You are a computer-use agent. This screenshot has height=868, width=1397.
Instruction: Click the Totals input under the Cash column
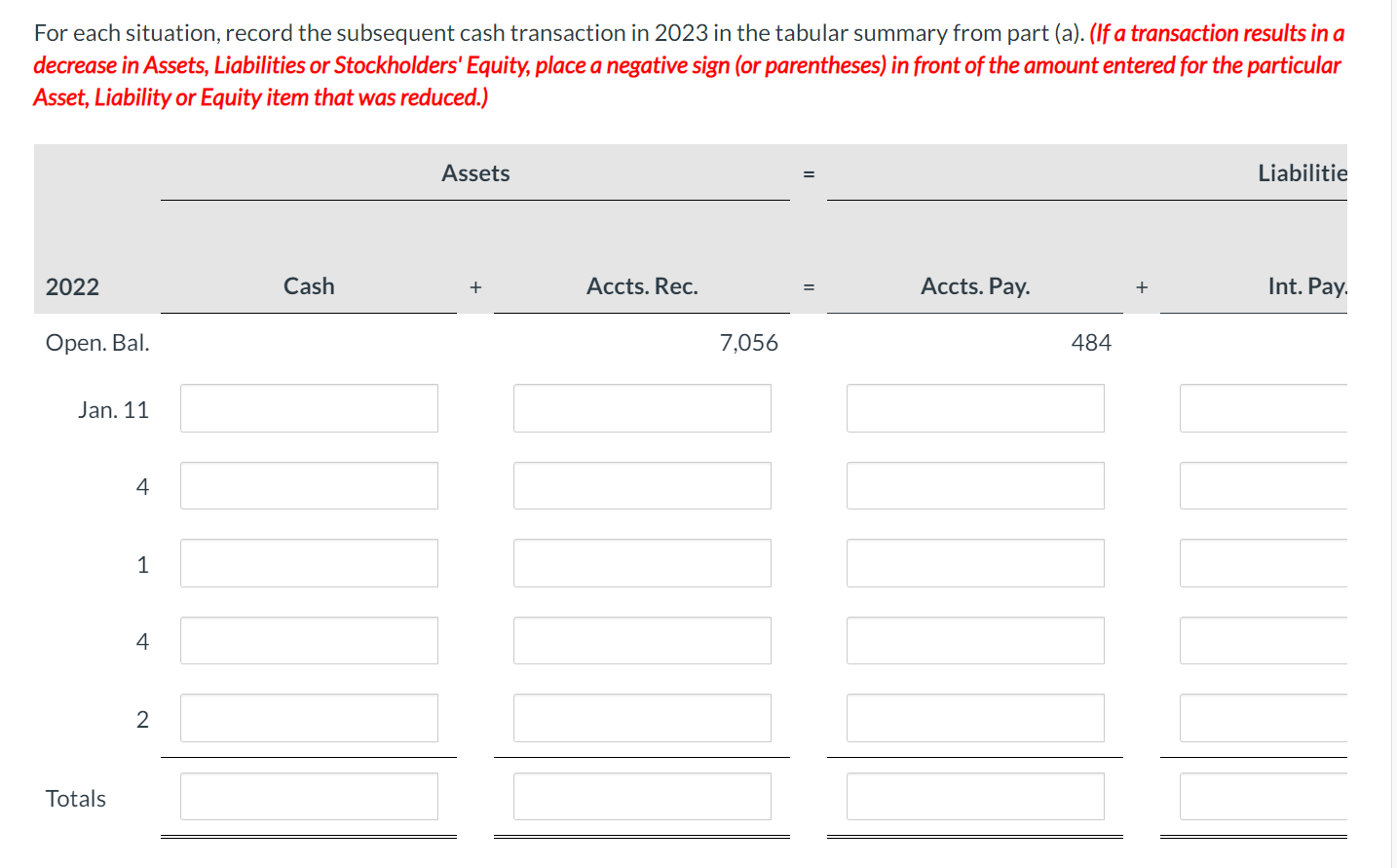pyautogui.click(x=308, y=796)
